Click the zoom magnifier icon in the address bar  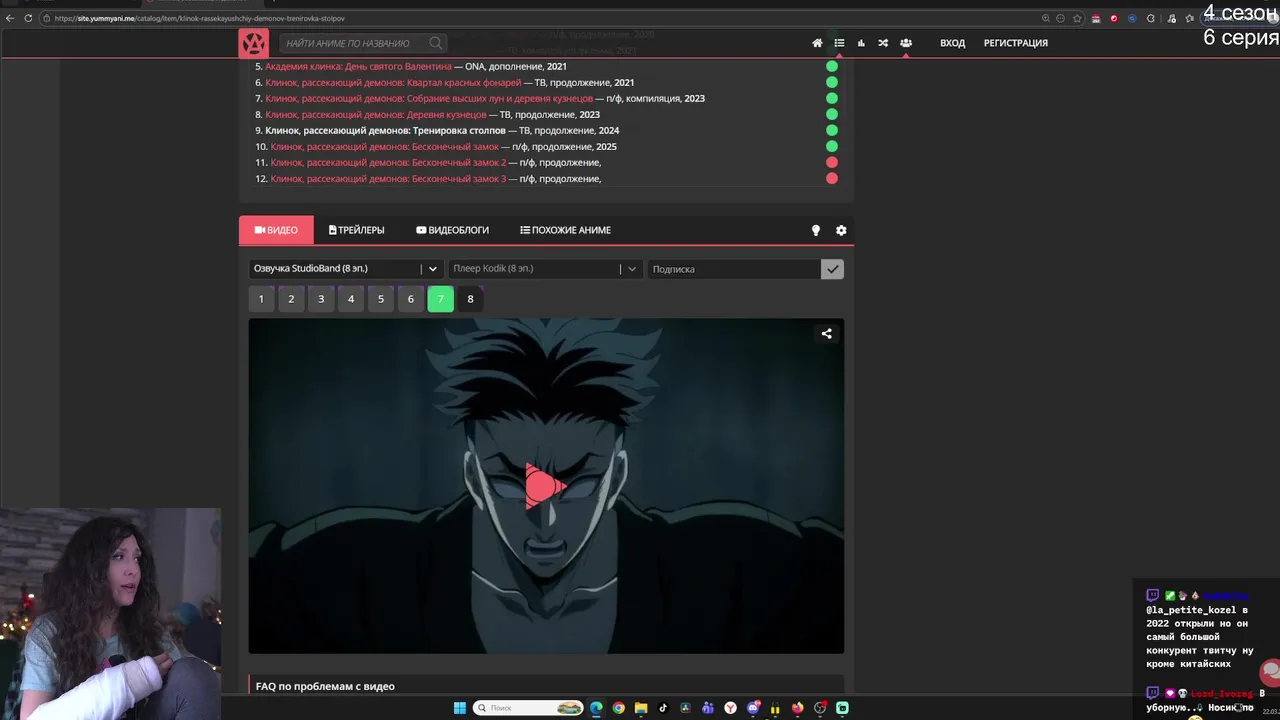(1045, 18)
